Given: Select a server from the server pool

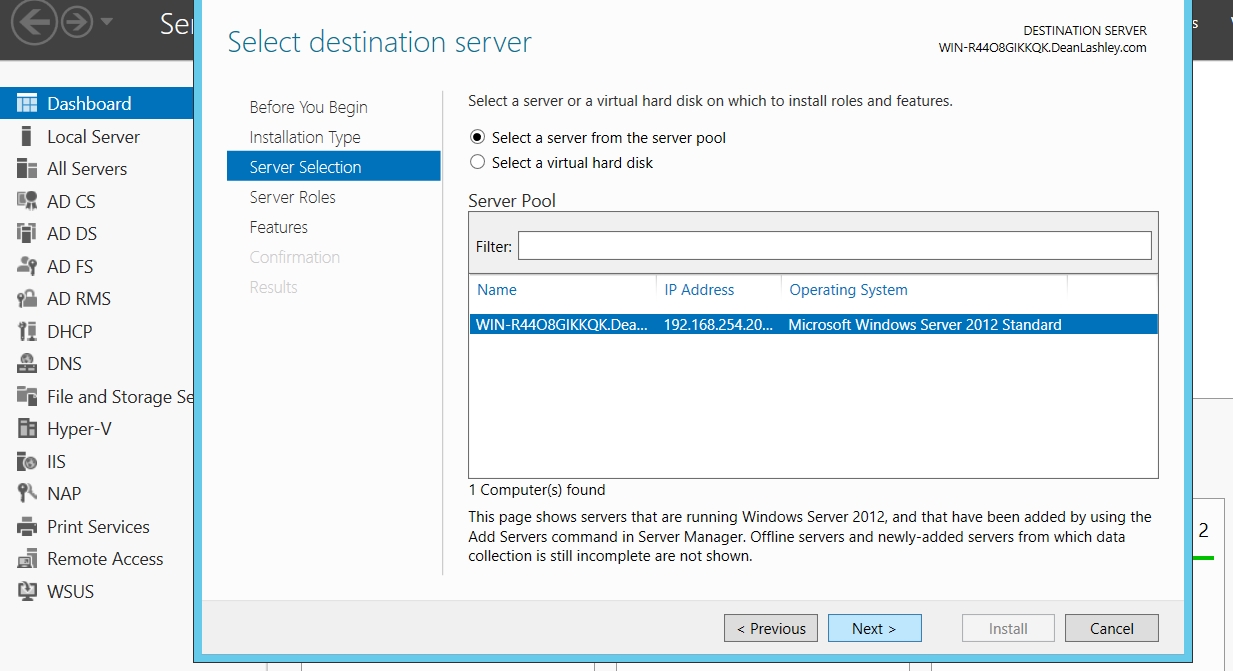Looking at the screenshot, I should (x=477, y=138).
